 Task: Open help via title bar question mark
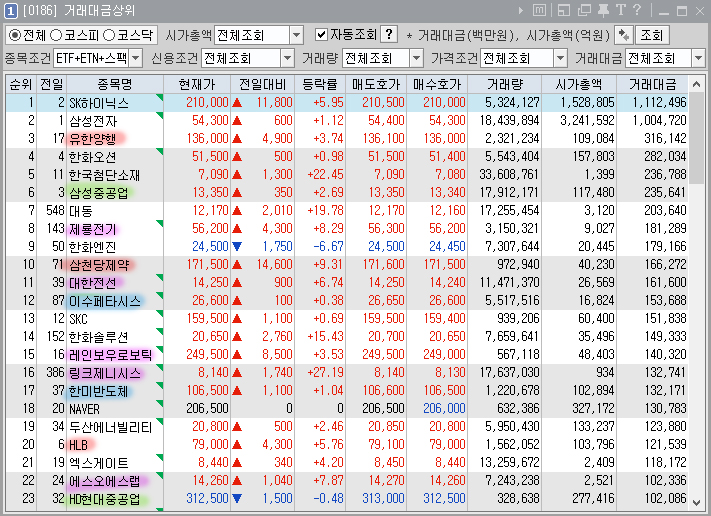click(x=637, y=10)
